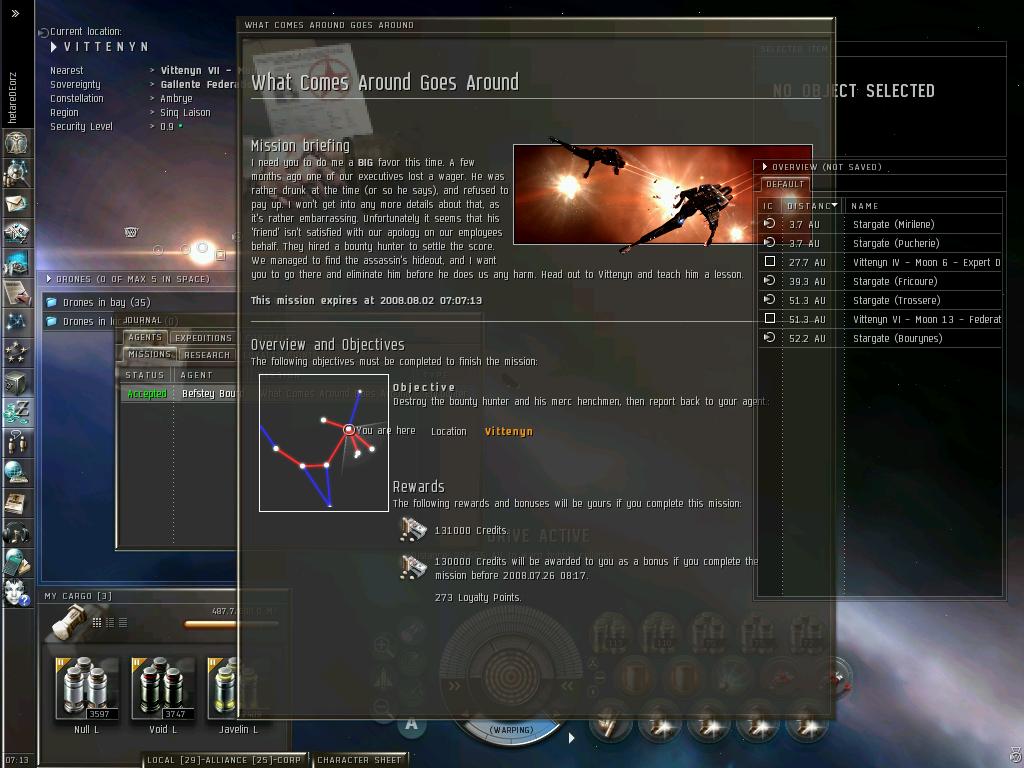The height and width of the screenshot is (768, 1024).
Task: Open the Journal book icon in sidebar
Action: (x=16, y=503)
